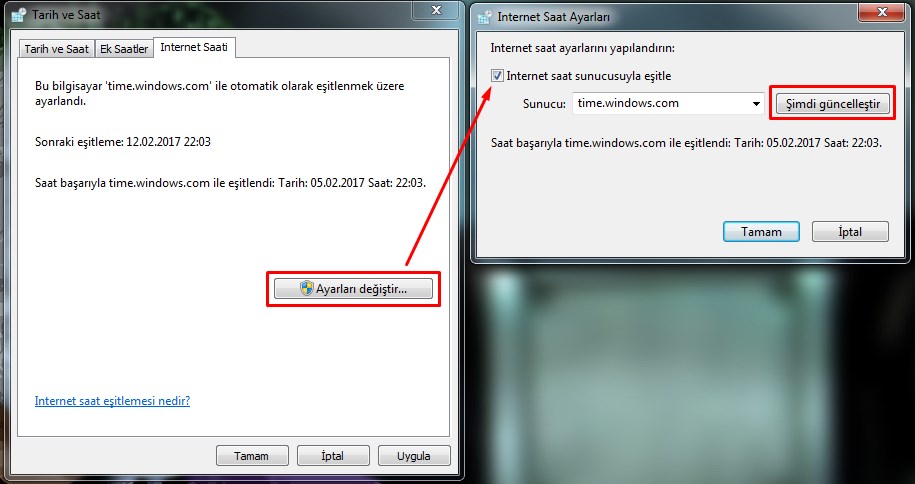Select the Internet Saati tab
The height and width of the screenshot is (484, 915).
point(195,47)
